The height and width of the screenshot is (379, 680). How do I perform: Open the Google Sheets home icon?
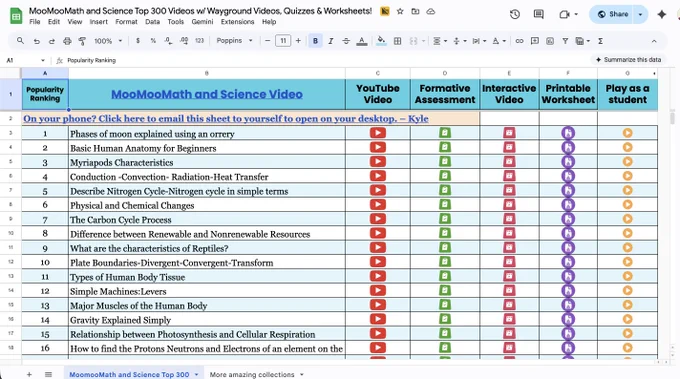point(16,16)
